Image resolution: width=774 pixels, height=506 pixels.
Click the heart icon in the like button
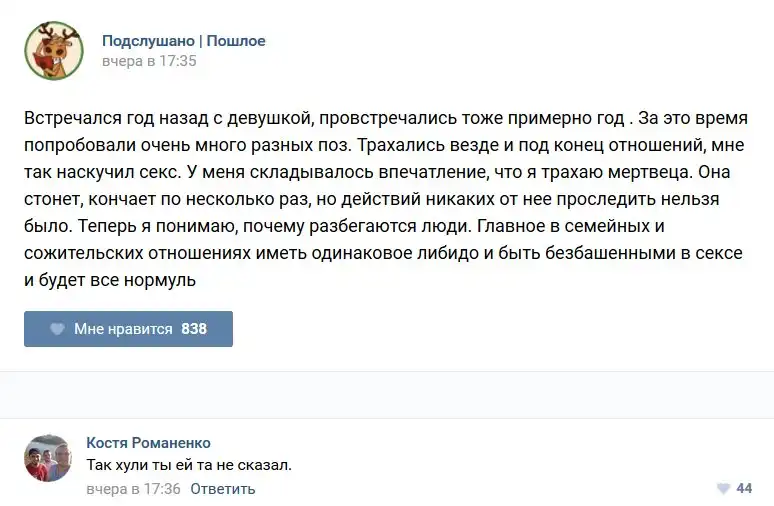58,329
